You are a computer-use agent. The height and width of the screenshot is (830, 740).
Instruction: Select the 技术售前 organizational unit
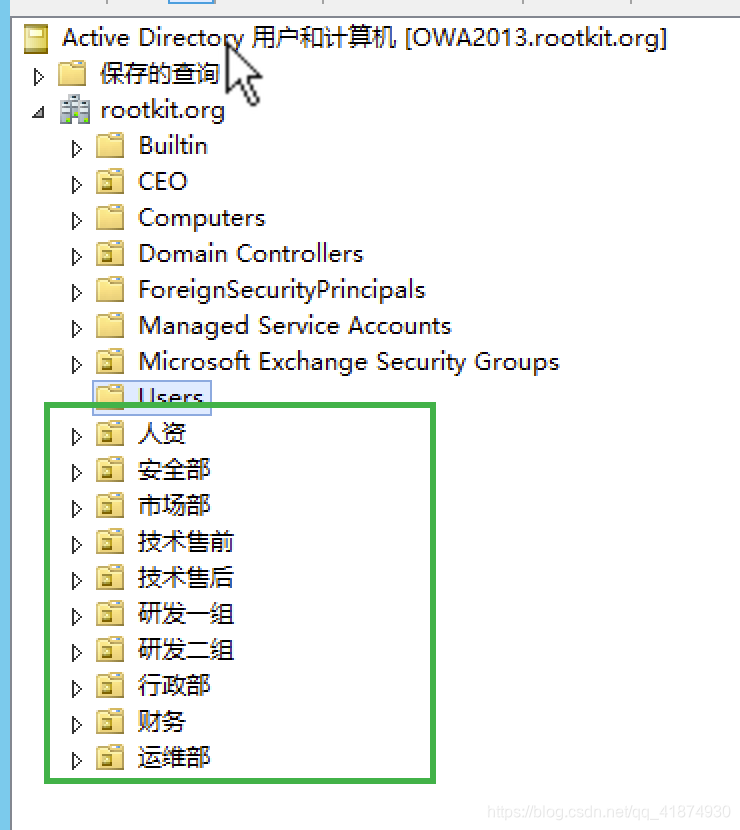click(186, 542)
